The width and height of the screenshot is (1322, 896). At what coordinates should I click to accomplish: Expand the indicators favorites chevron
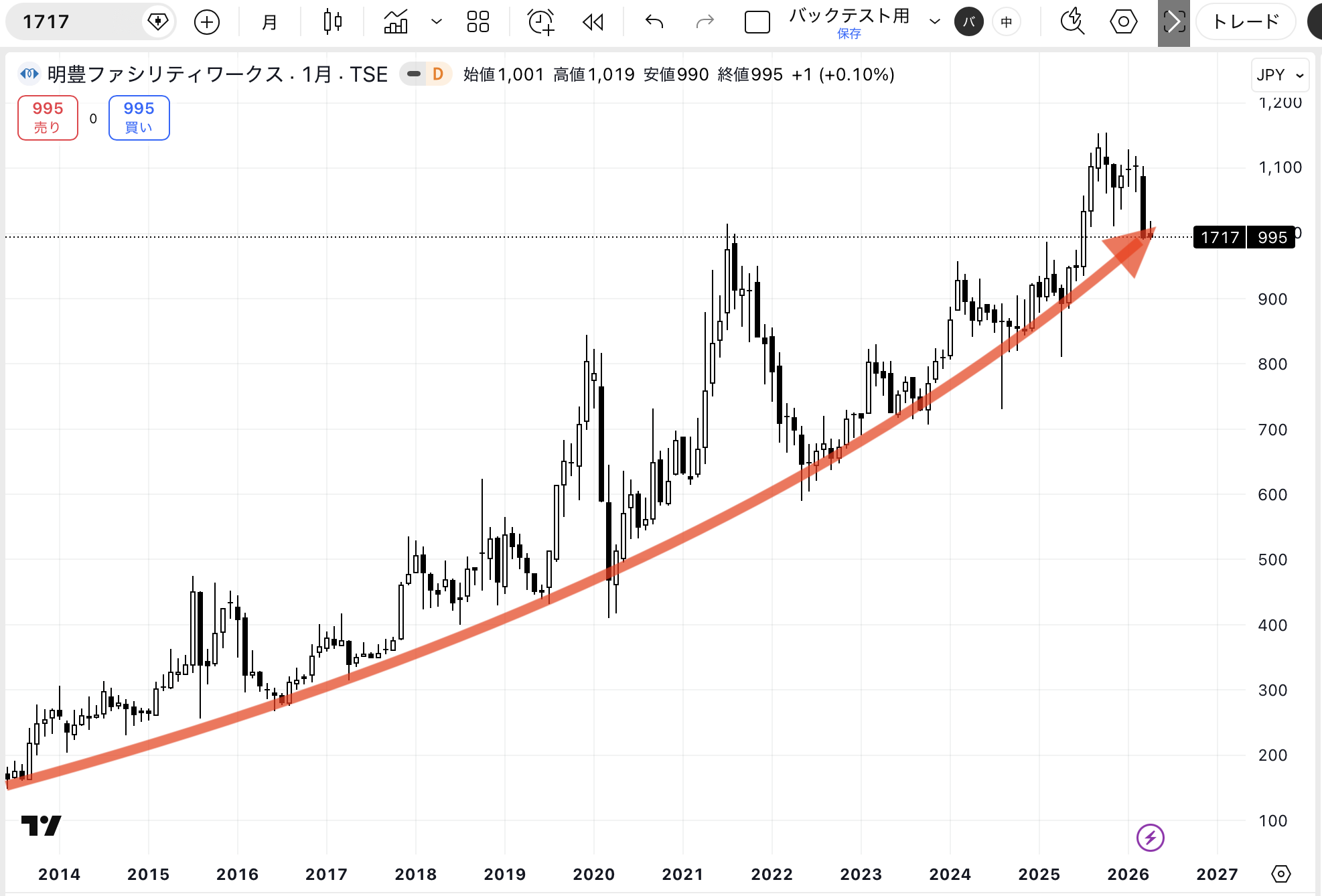click(437, 22)
